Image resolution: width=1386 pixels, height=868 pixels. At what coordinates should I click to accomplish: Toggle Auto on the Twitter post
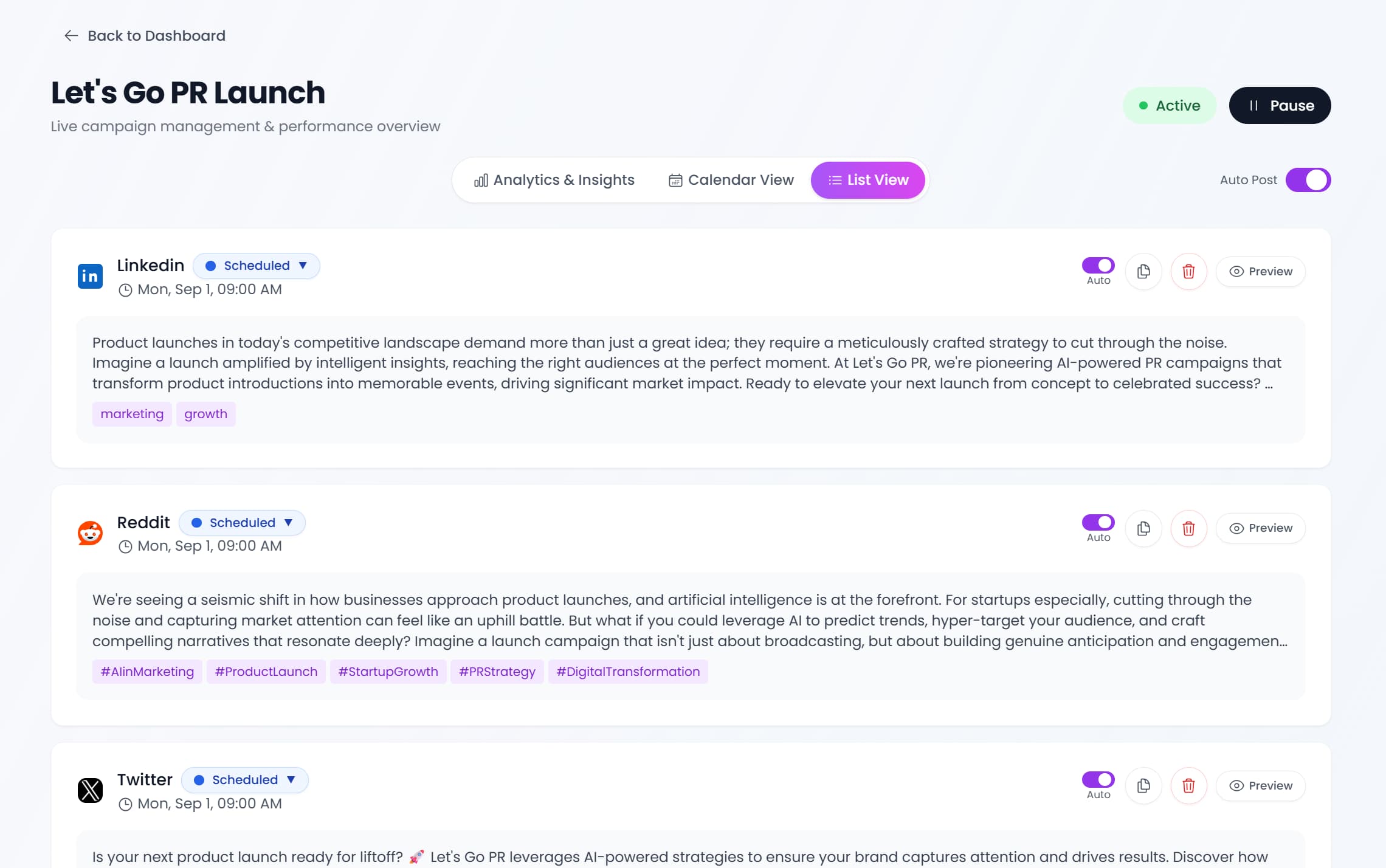[1097, 779]
